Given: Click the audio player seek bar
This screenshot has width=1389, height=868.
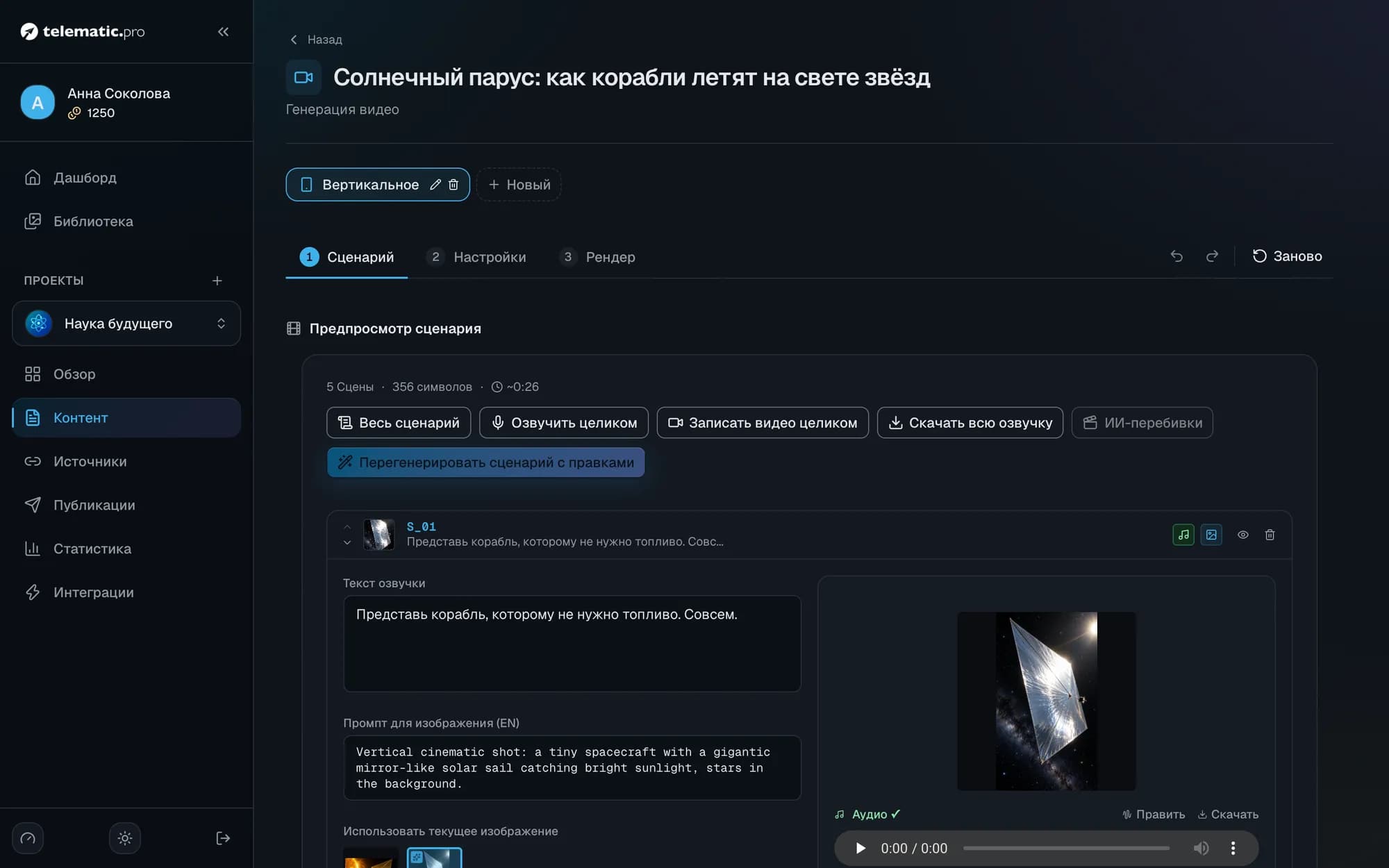Looking at the screenshot, I should coord(1066,849).
